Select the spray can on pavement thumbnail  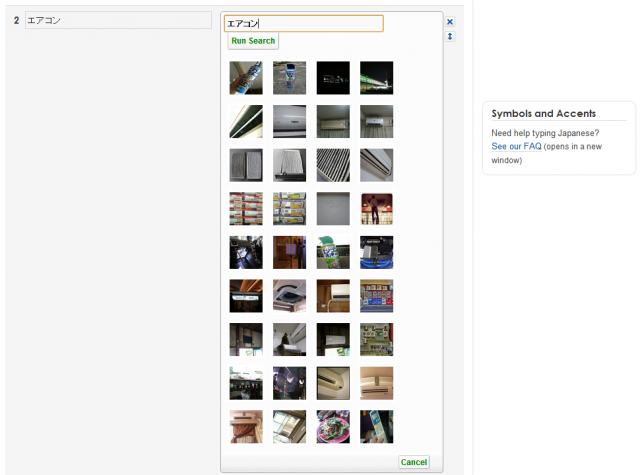coord(289,78)
